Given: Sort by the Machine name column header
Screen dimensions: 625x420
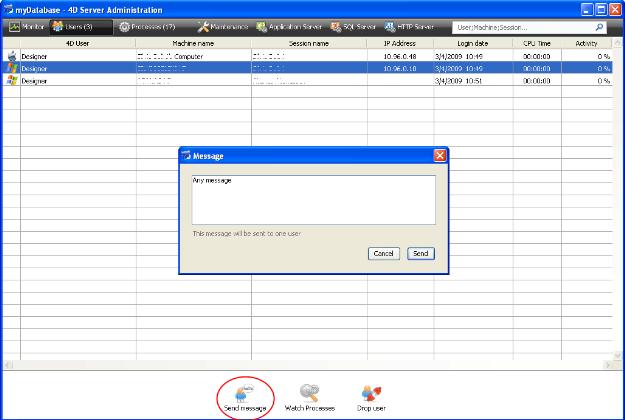Looking at the screenshot, I should 193,43.
